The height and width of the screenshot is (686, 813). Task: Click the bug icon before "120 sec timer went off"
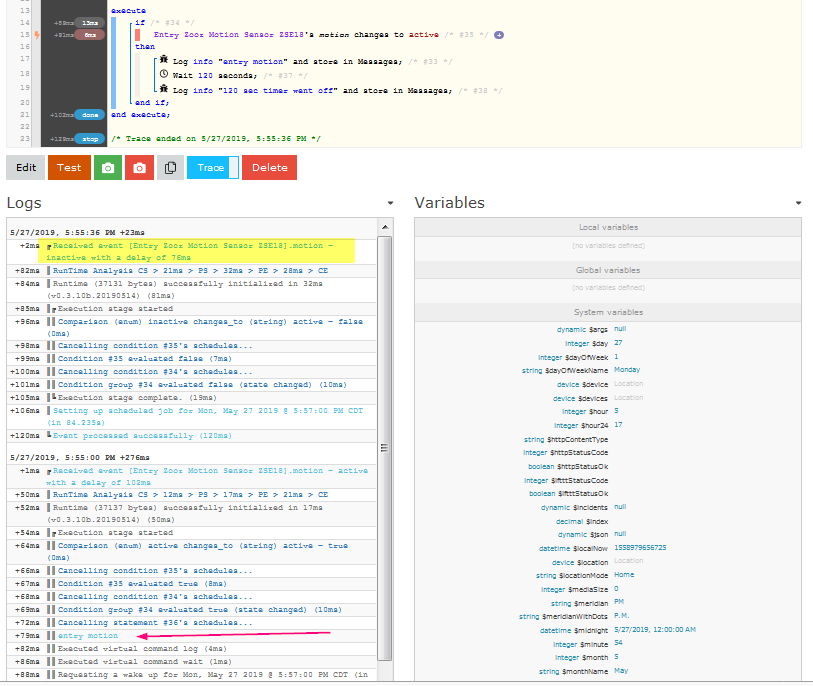pos(164,89)
